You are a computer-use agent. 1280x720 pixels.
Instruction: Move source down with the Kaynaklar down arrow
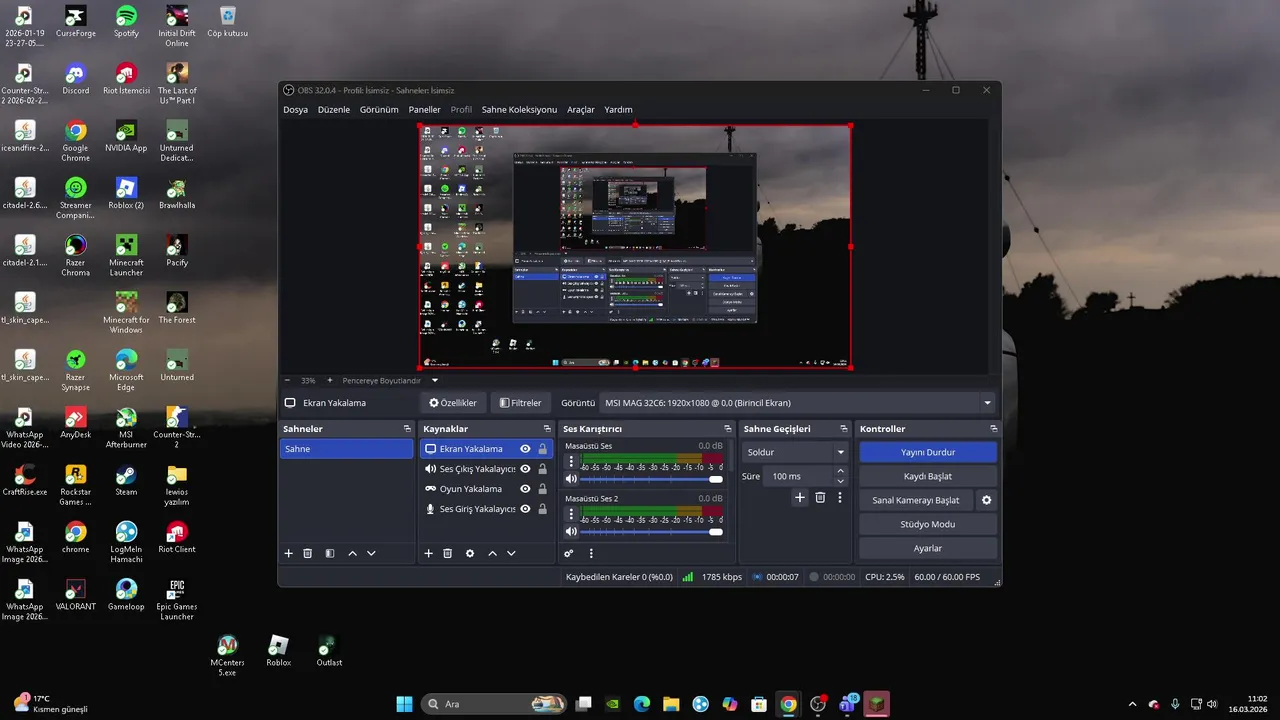pyautogui.click(x=511, y=553)
